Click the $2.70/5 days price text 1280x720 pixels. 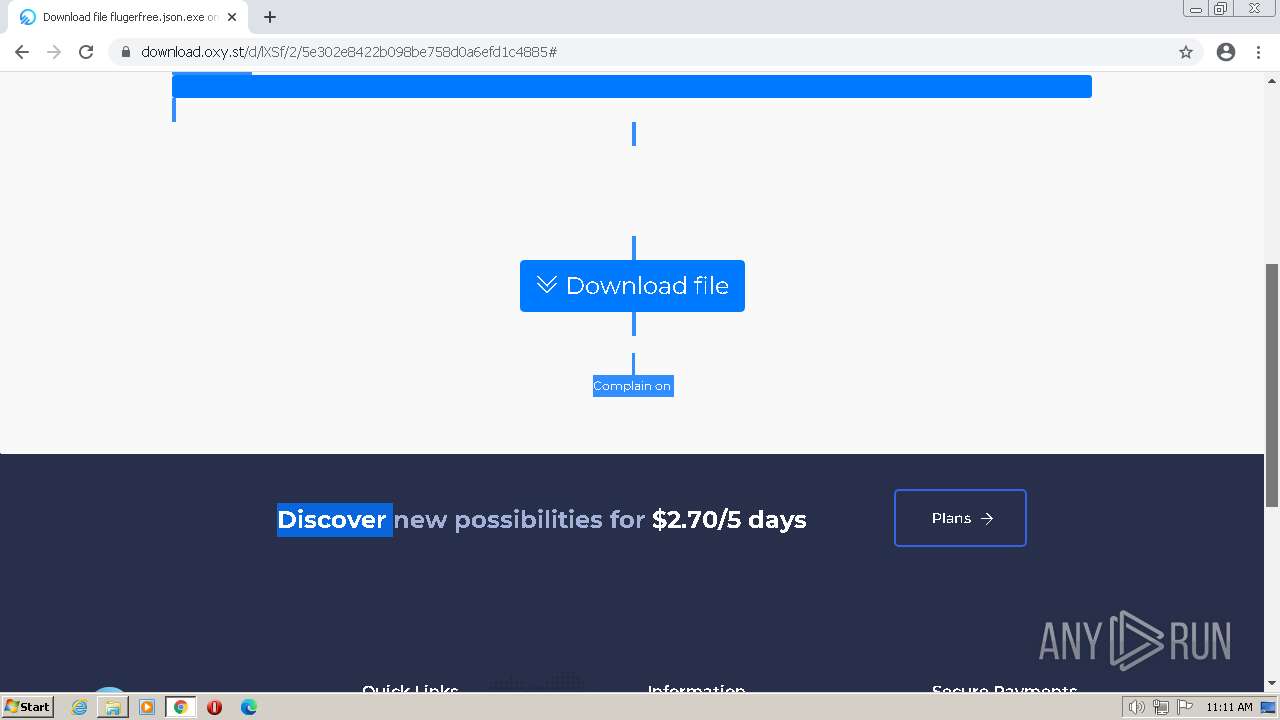(729, 520)
